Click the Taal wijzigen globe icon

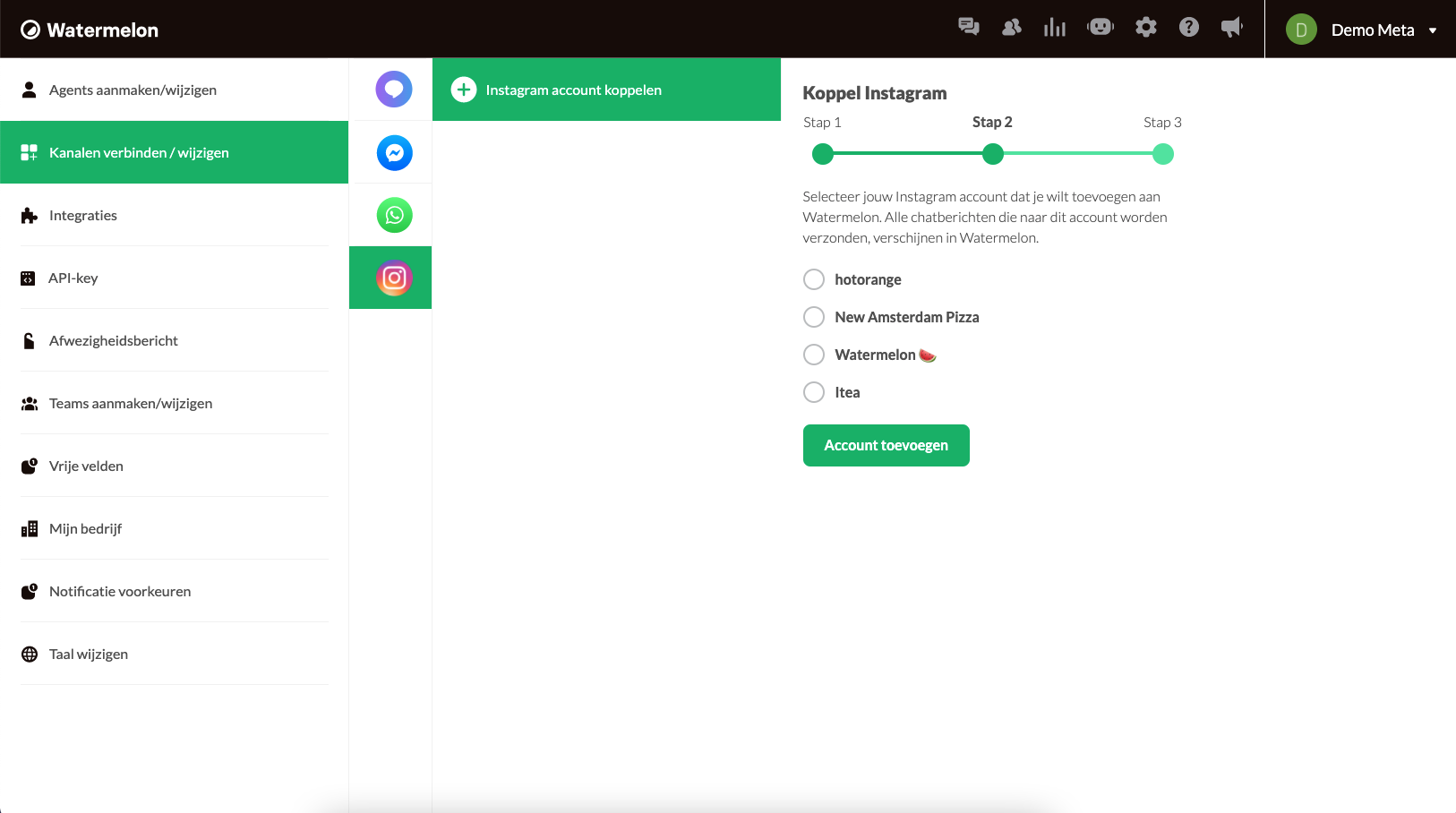coord(30,655)
